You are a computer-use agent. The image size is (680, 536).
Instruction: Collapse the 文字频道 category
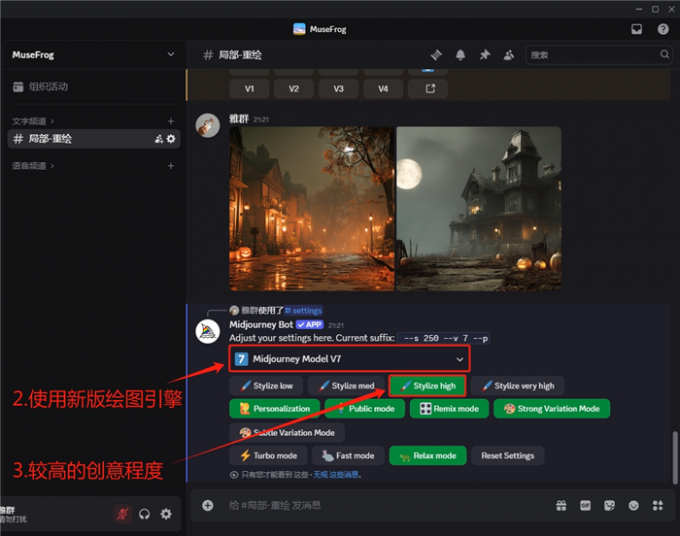[x=33, y=121]
